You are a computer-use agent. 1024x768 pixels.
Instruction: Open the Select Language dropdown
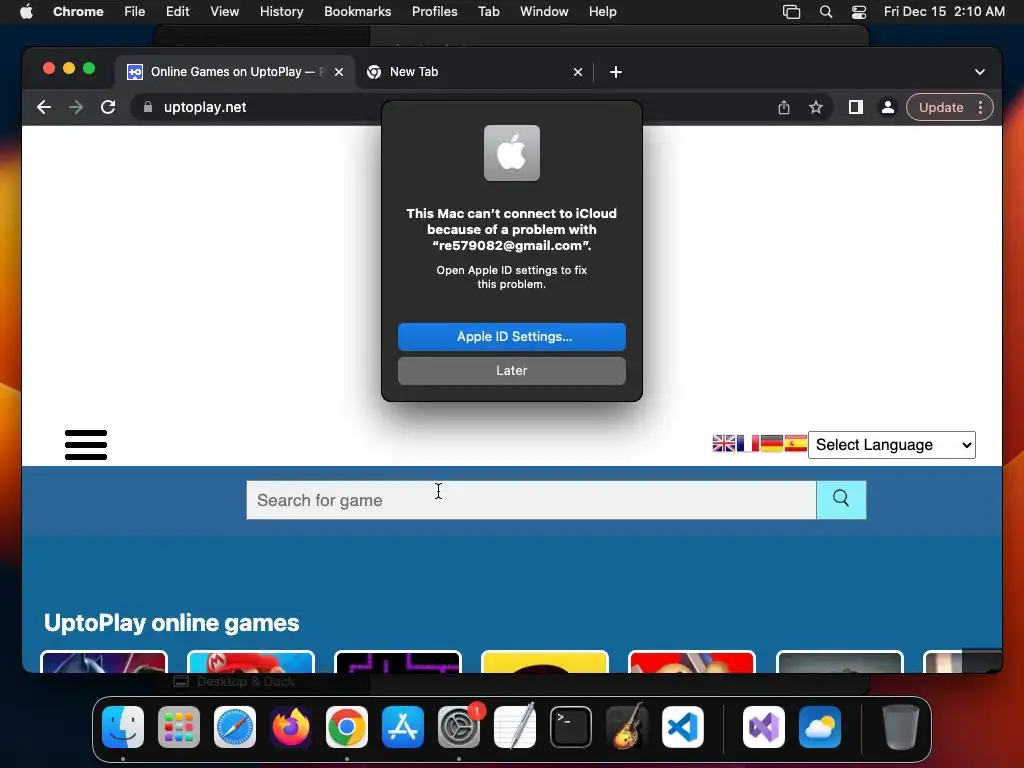pyautogui.click(x=891, y=445)
